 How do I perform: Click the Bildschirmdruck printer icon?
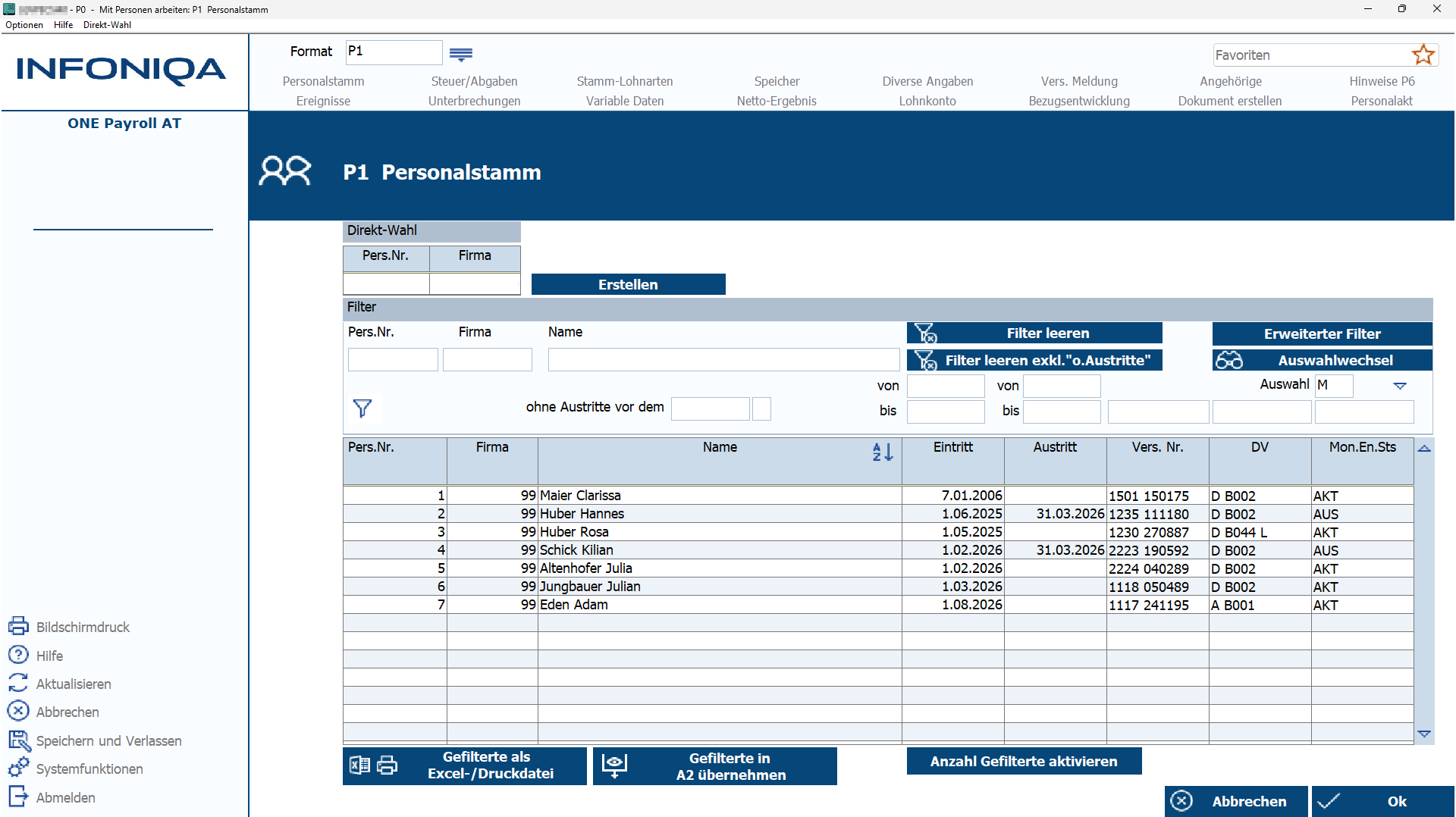pos(18,626)
